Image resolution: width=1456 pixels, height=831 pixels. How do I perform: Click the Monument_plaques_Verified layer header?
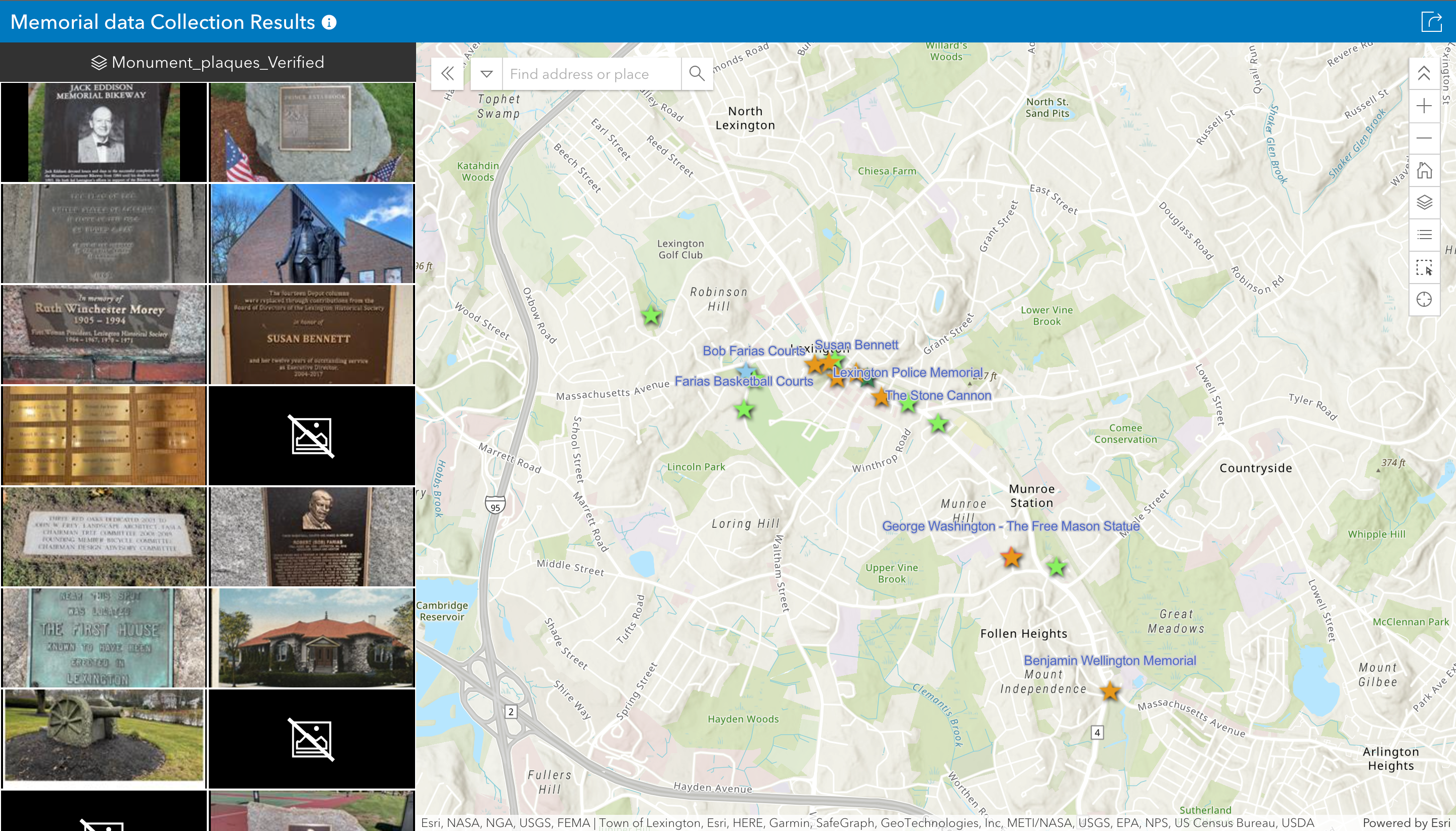[x=208, y=62]
